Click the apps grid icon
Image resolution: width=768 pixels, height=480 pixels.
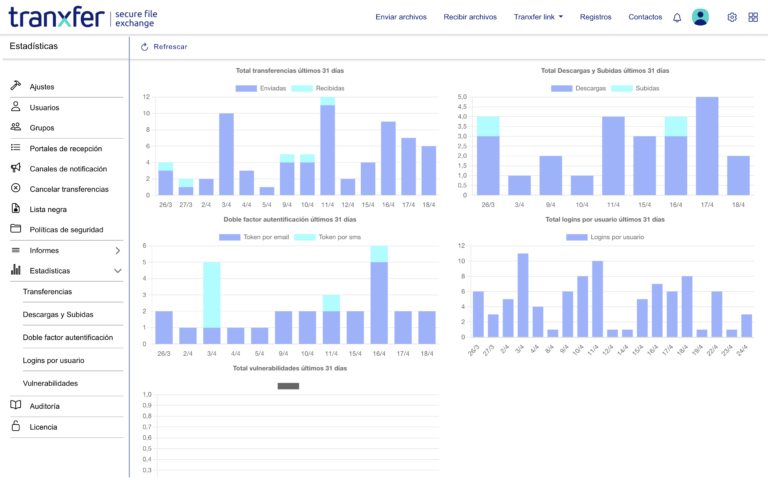[x=753, y=17]
